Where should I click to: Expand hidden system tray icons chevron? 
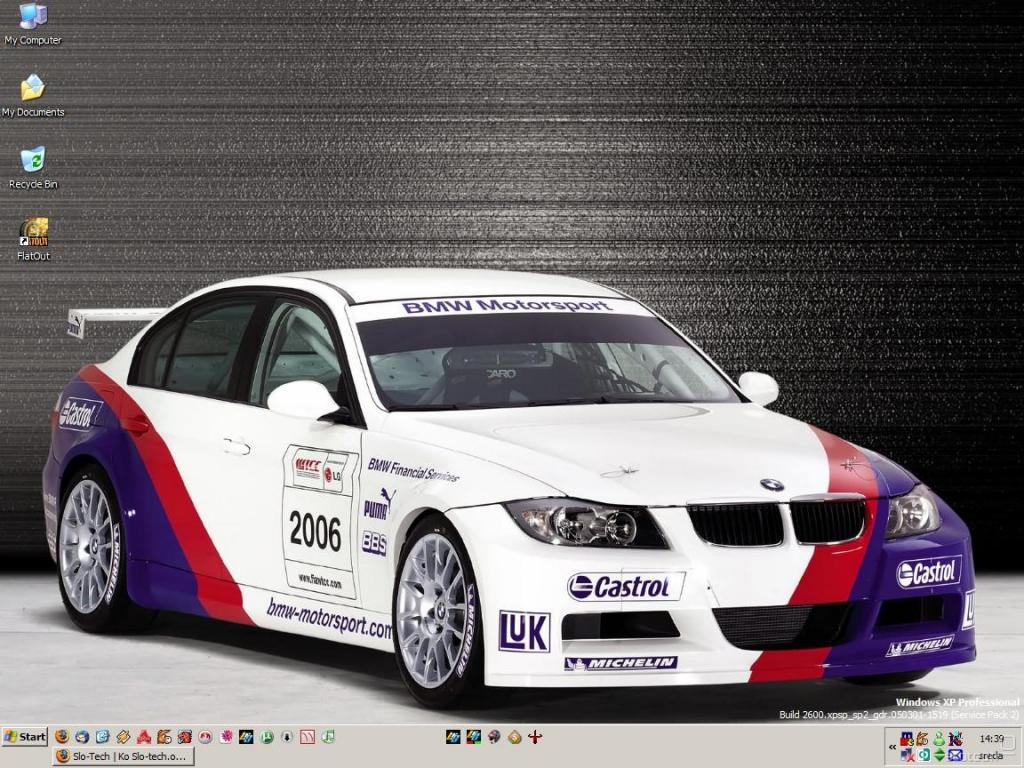pyautogui.click(x=892, y=746)
